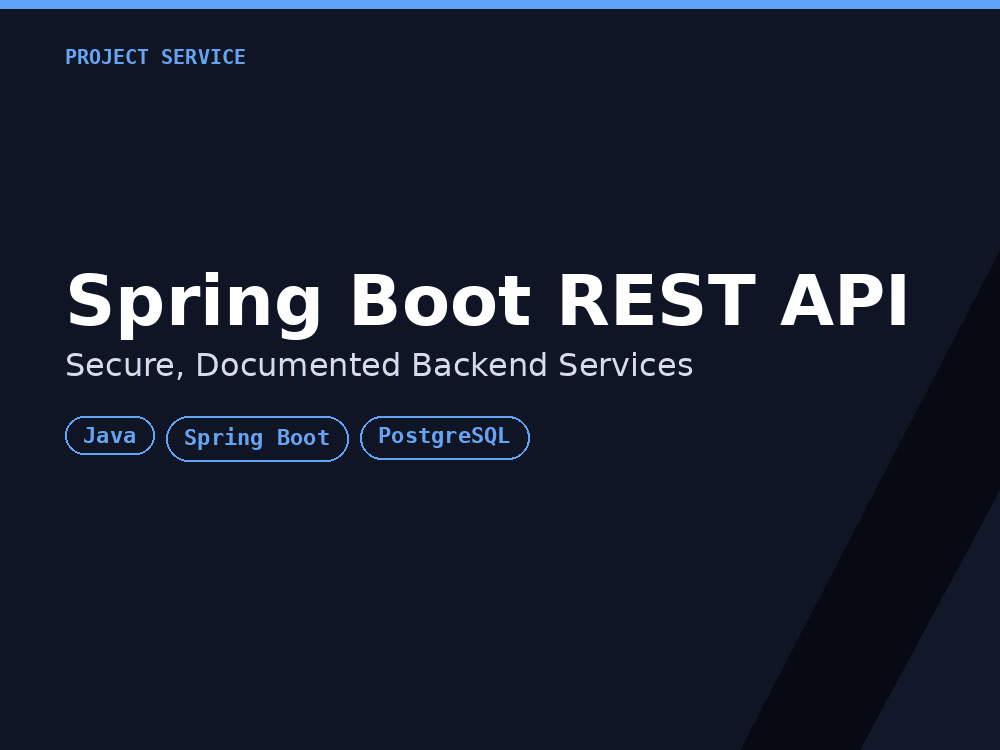Select the Spring Boot tag pill

[257, 438]
